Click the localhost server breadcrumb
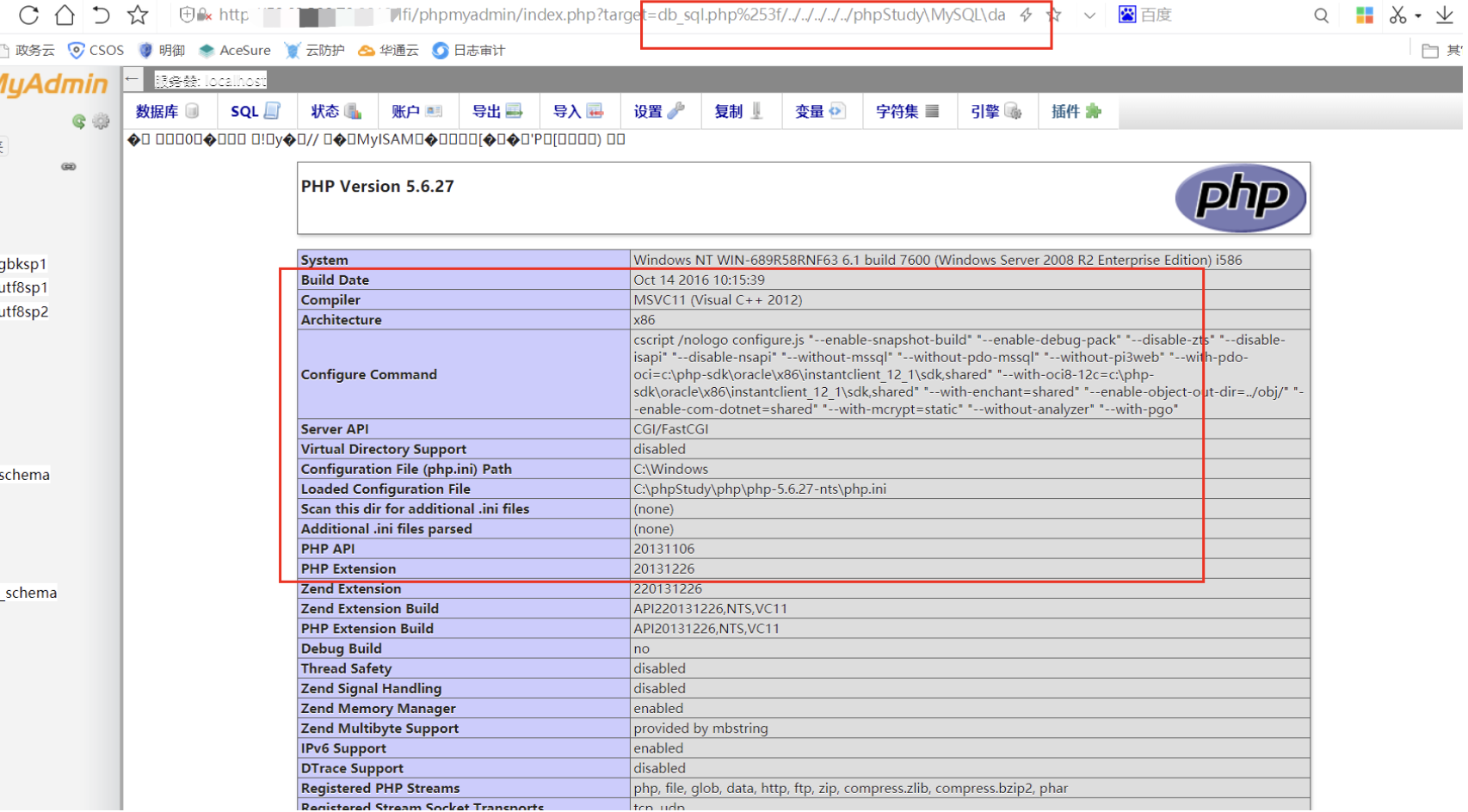This screenshot has width=1468, height=812. (211, 81)
